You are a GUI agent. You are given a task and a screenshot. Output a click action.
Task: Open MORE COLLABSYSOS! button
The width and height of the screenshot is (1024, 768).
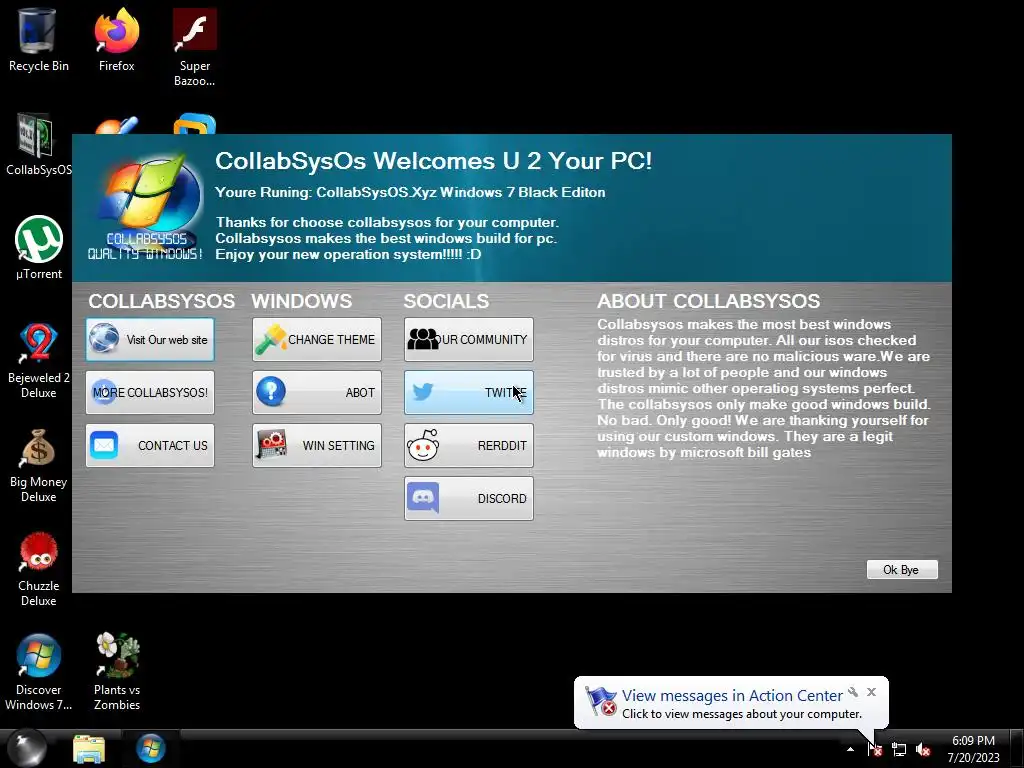coord(150,392)
